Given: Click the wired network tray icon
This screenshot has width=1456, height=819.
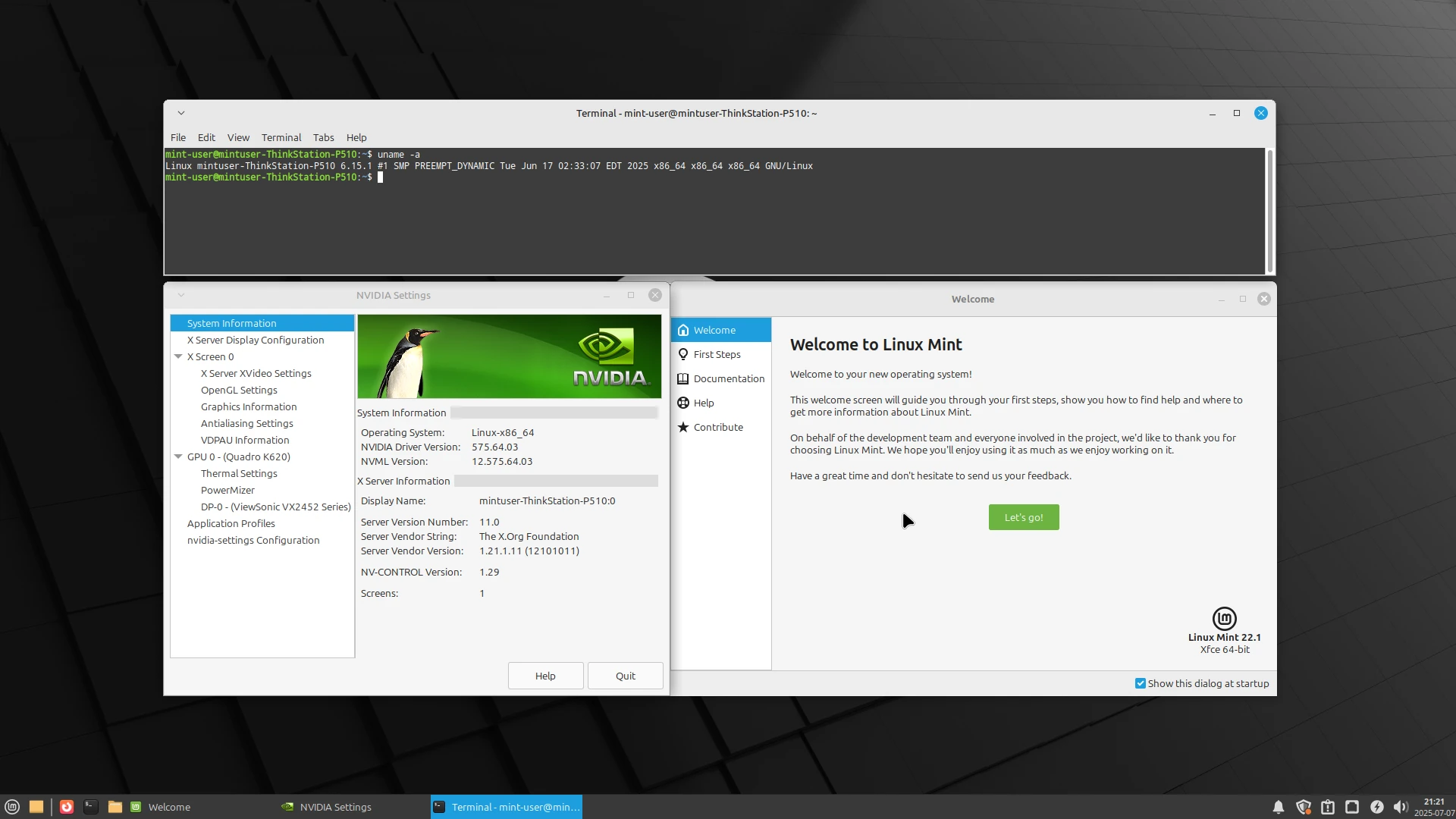Looking at the screenshot, I should pyautogui.click(x=1352, y=807).
